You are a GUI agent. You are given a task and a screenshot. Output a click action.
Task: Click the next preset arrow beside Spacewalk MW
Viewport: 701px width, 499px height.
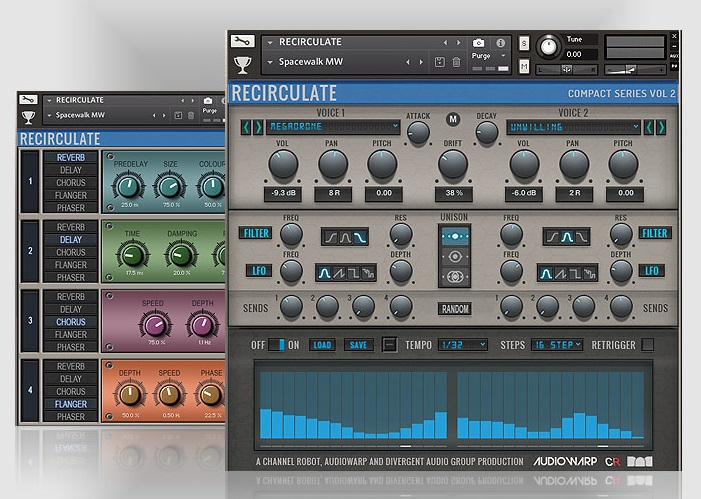tap(421, 62)
